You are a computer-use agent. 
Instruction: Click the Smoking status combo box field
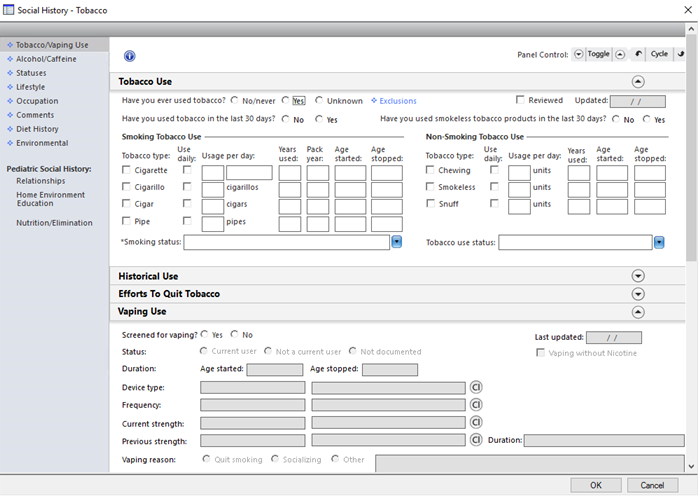click(287, 242)
